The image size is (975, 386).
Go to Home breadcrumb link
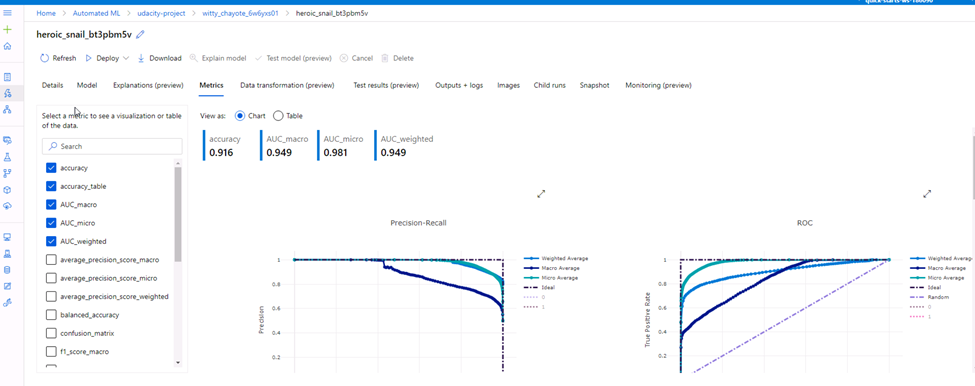click(45, 13)
